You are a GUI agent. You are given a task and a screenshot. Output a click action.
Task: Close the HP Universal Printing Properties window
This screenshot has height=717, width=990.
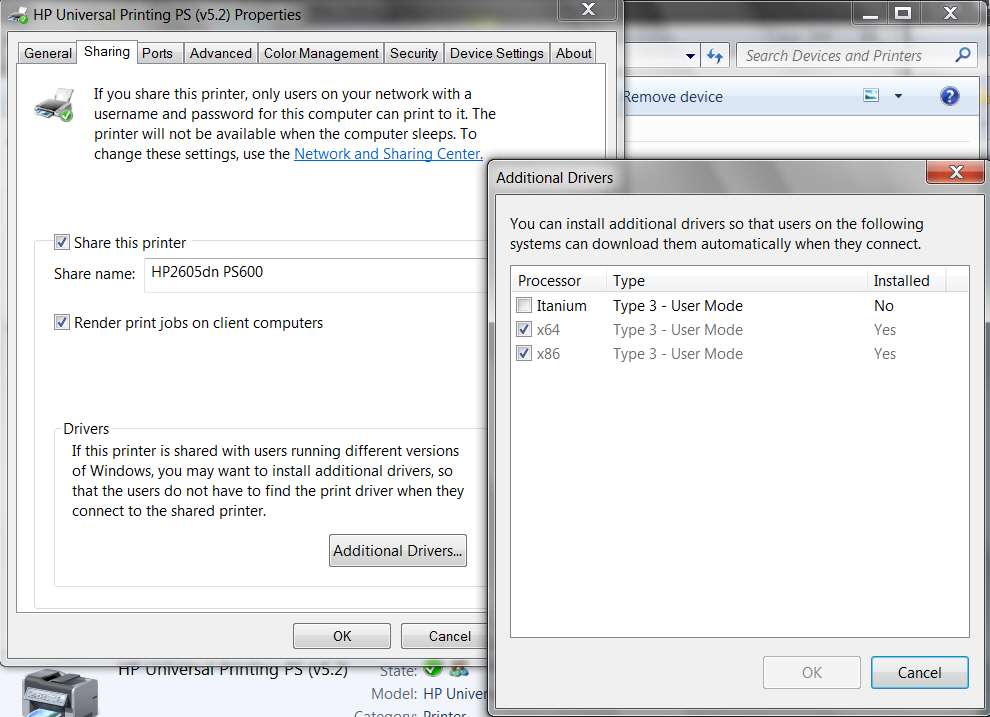[x=588, y=9]
